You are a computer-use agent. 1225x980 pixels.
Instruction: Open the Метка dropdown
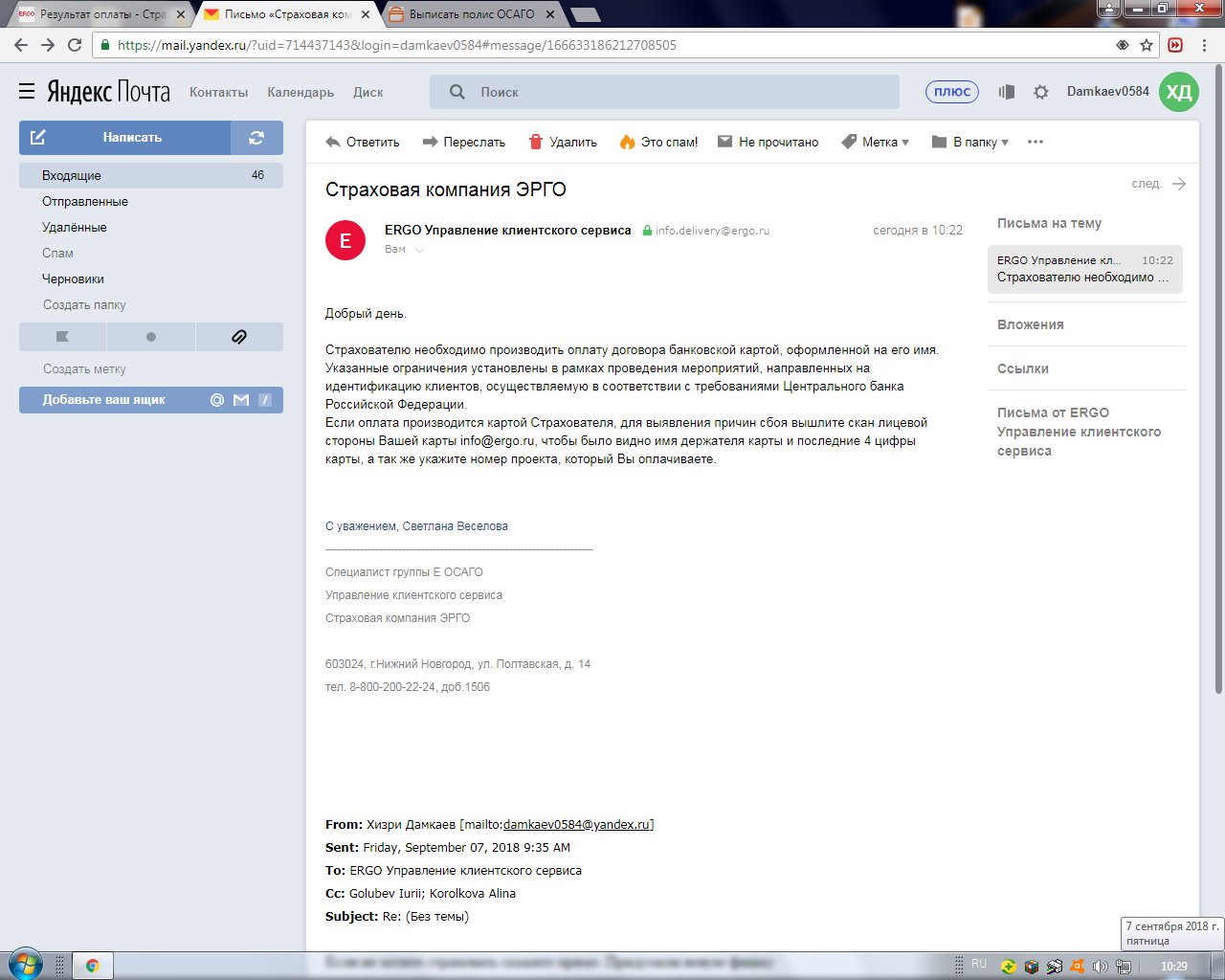tap(875, 142)
